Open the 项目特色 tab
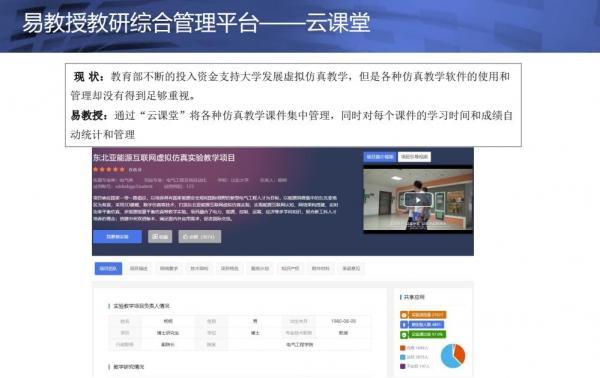The width and height of the screenshot is (600, 378). (230, 269)
